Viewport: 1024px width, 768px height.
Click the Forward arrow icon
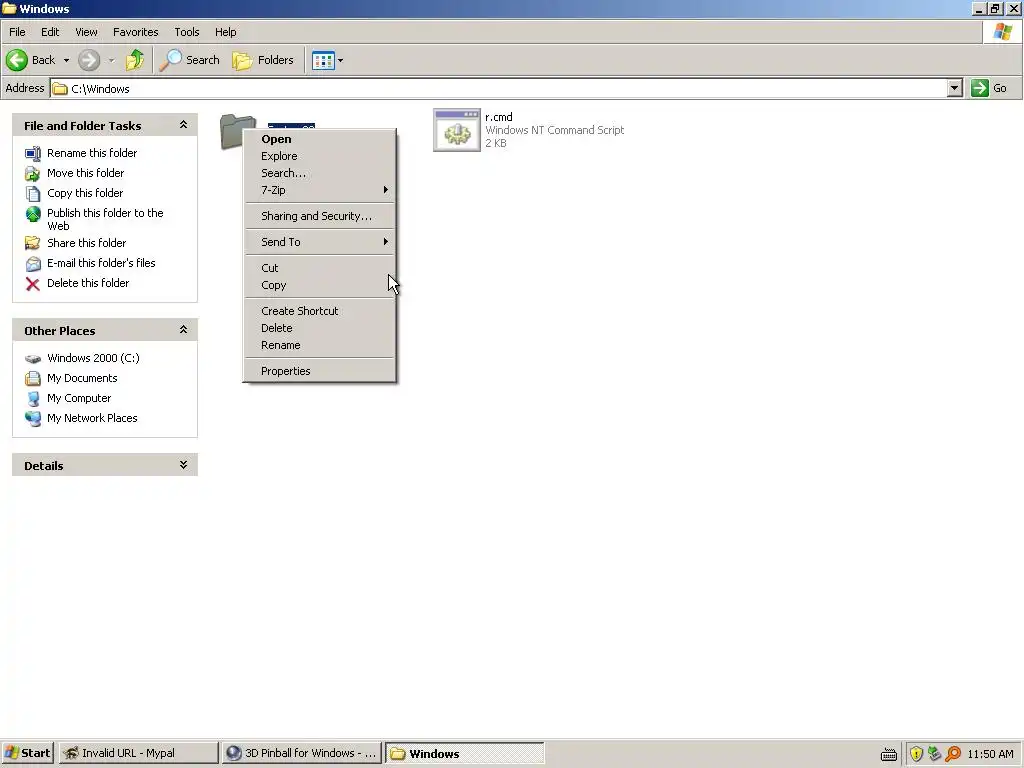[89, 60]
